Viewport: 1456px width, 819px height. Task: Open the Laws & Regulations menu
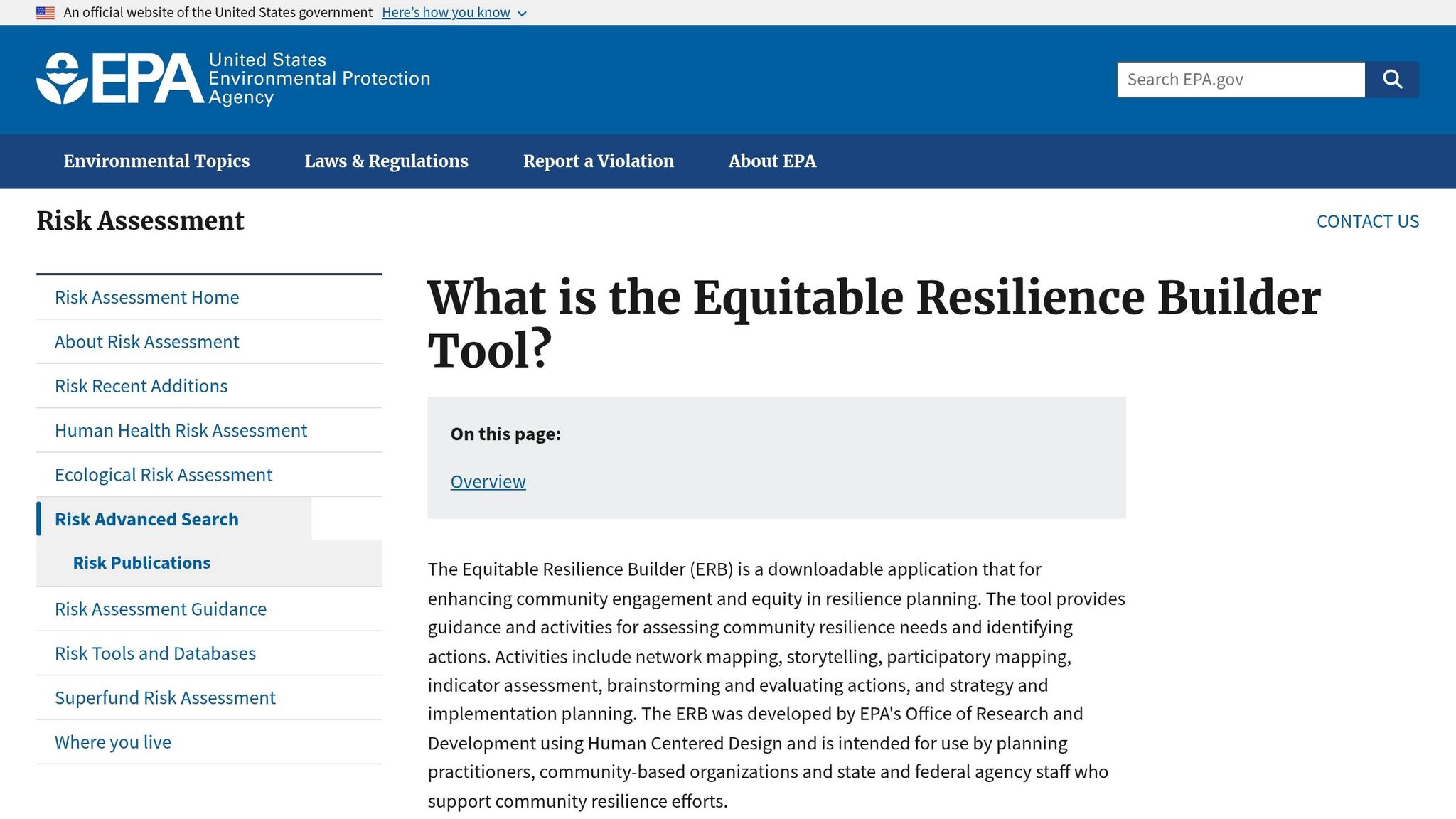[386, 161]
